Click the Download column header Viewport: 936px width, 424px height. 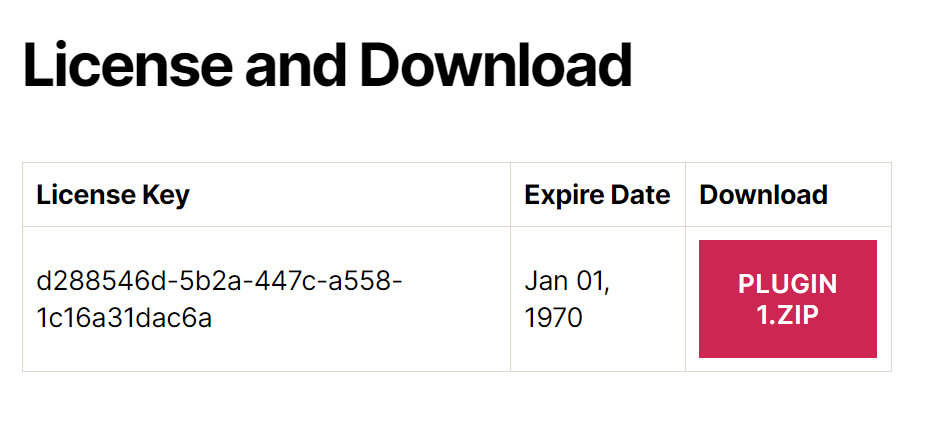(763, 195)
